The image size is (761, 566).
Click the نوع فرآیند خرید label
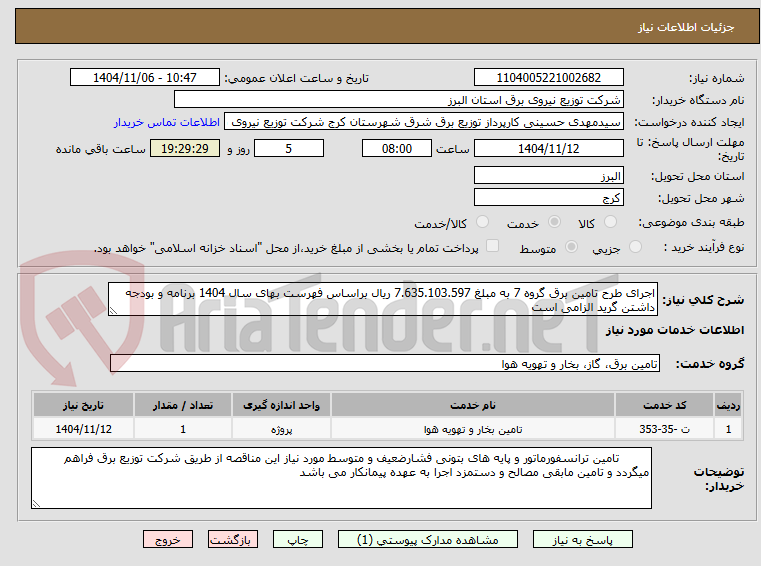[703, 247]
